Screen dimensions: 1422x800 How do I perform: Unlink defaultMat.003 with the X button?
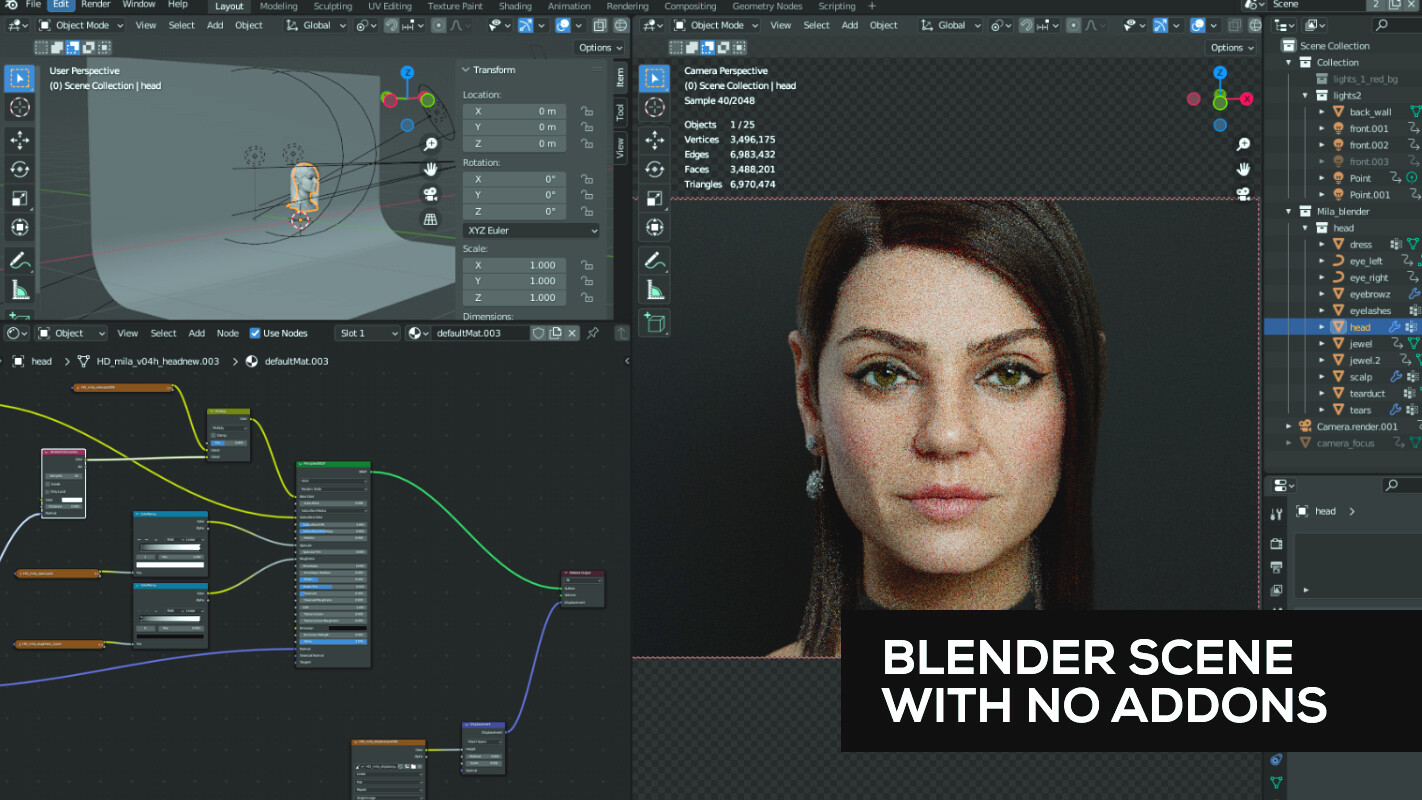[571, 333]
